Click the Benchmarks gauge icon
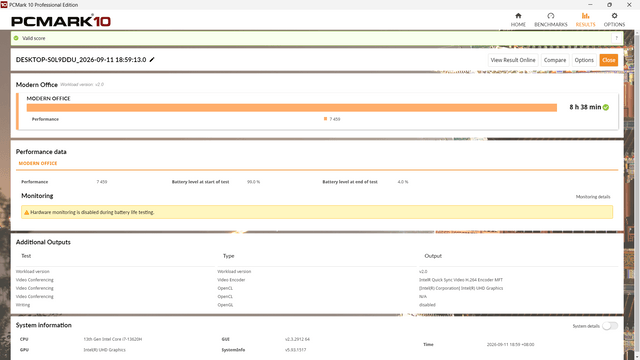 click(551, 16)
